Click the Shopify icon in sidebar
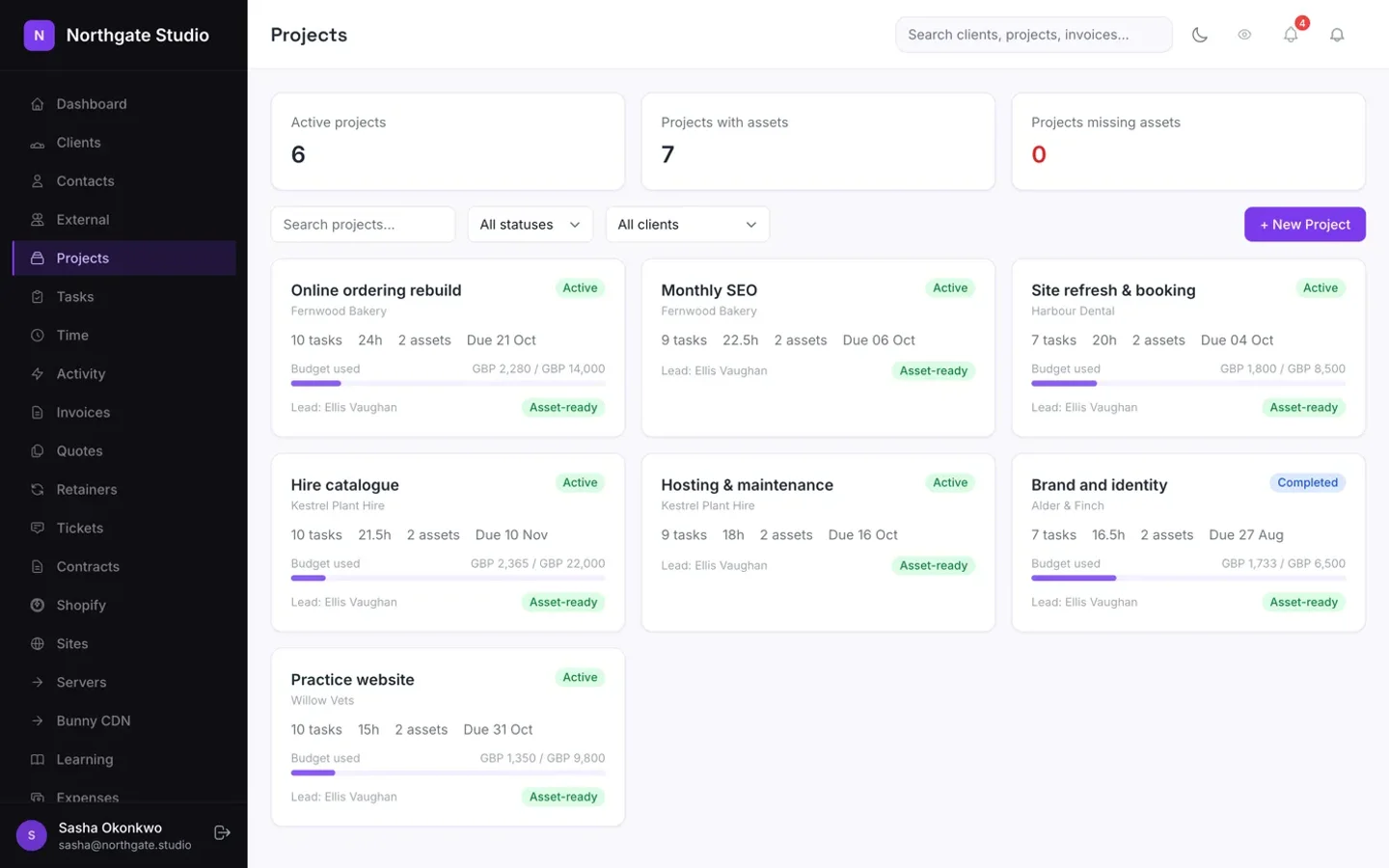 click(x=38, y=606)
